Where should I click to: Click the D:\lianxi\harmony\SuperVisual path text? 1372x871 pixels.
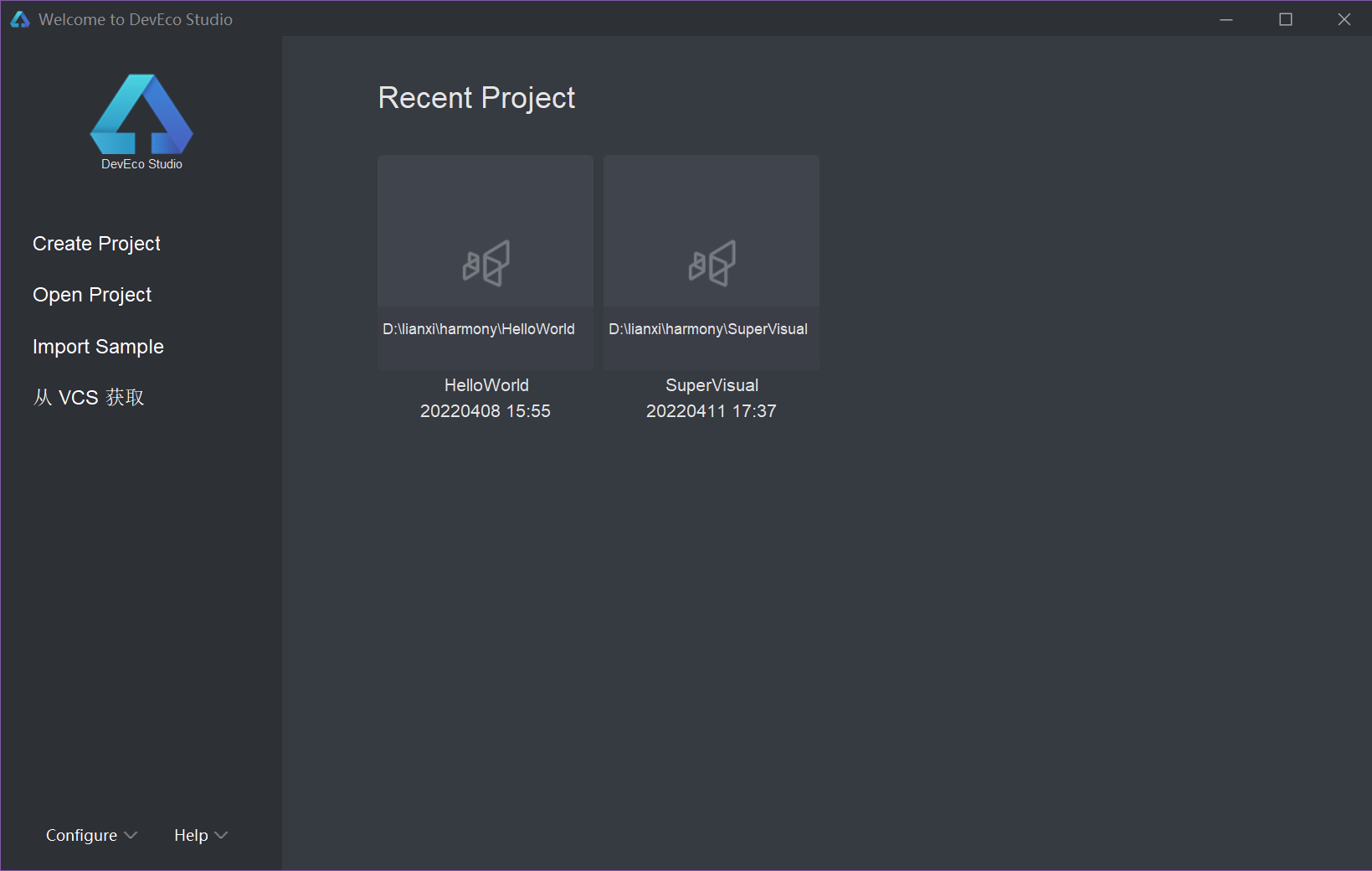[x=708, y=329]
